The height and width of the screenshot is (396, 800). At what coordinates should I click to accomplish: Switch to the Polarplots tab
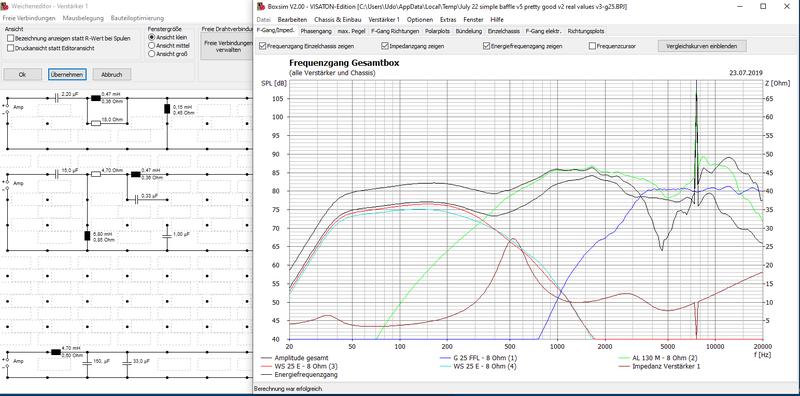(438, 31)
